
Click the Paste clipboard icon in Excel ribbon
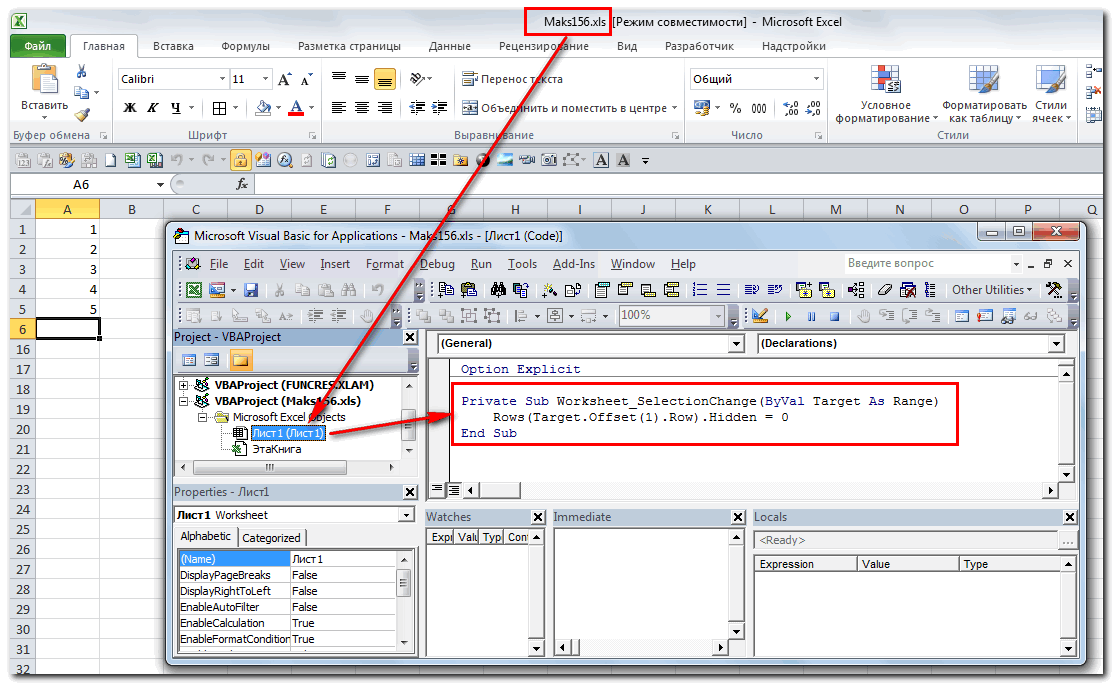(45, 79)
